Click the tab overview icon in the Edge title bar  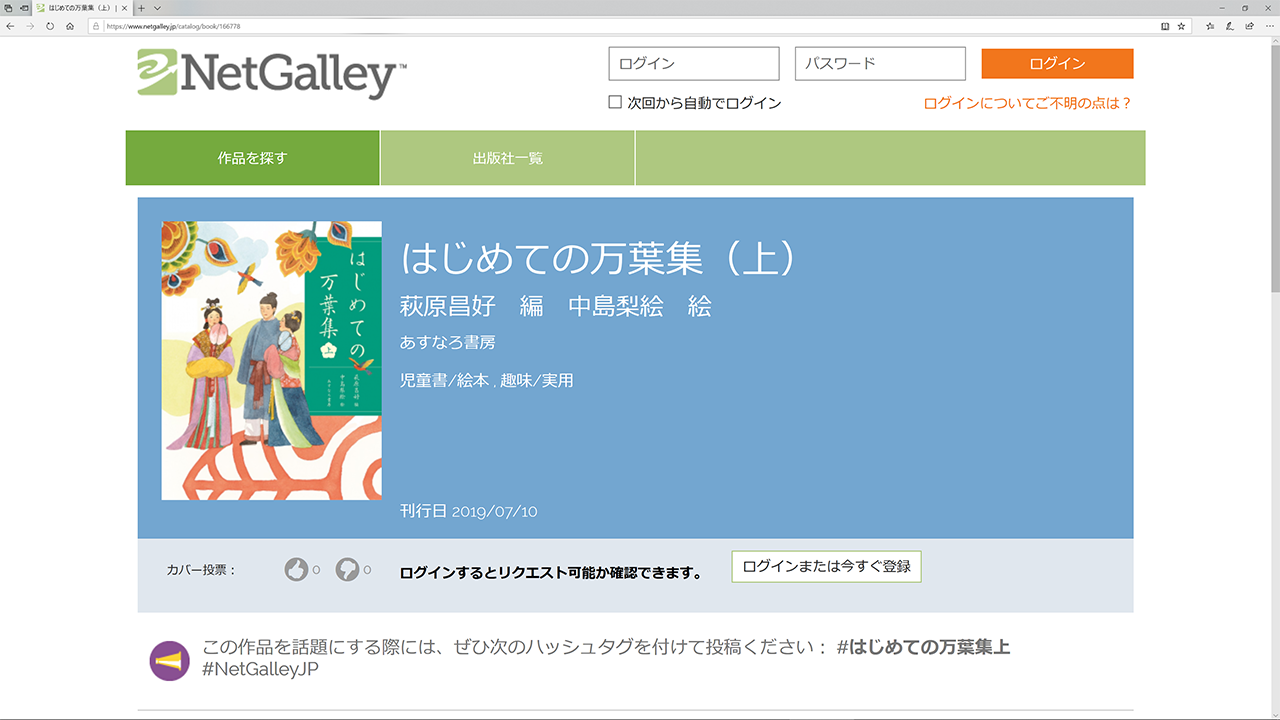click(x=8, y=8)
